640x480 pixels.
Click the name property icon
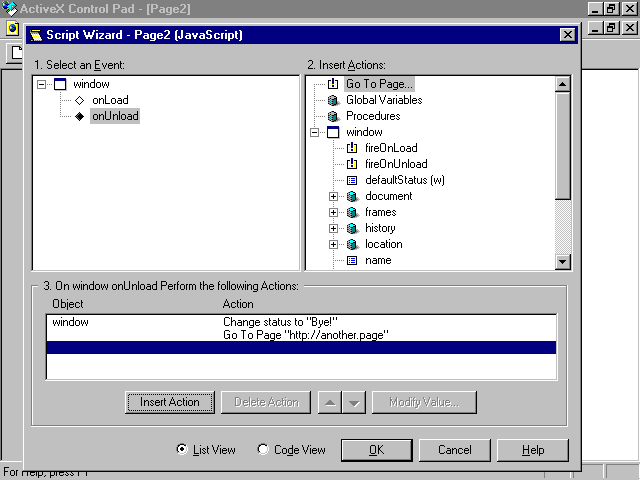[x=352, y=260]
